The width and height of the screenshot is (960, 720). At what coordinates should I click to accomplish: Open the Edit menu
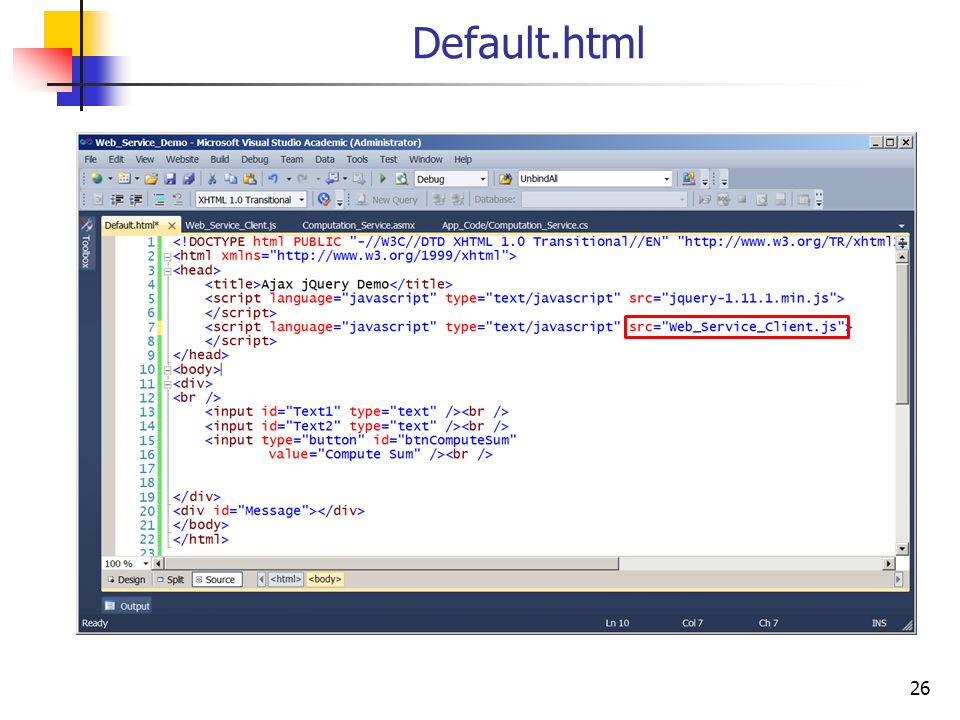pos(116,160)
